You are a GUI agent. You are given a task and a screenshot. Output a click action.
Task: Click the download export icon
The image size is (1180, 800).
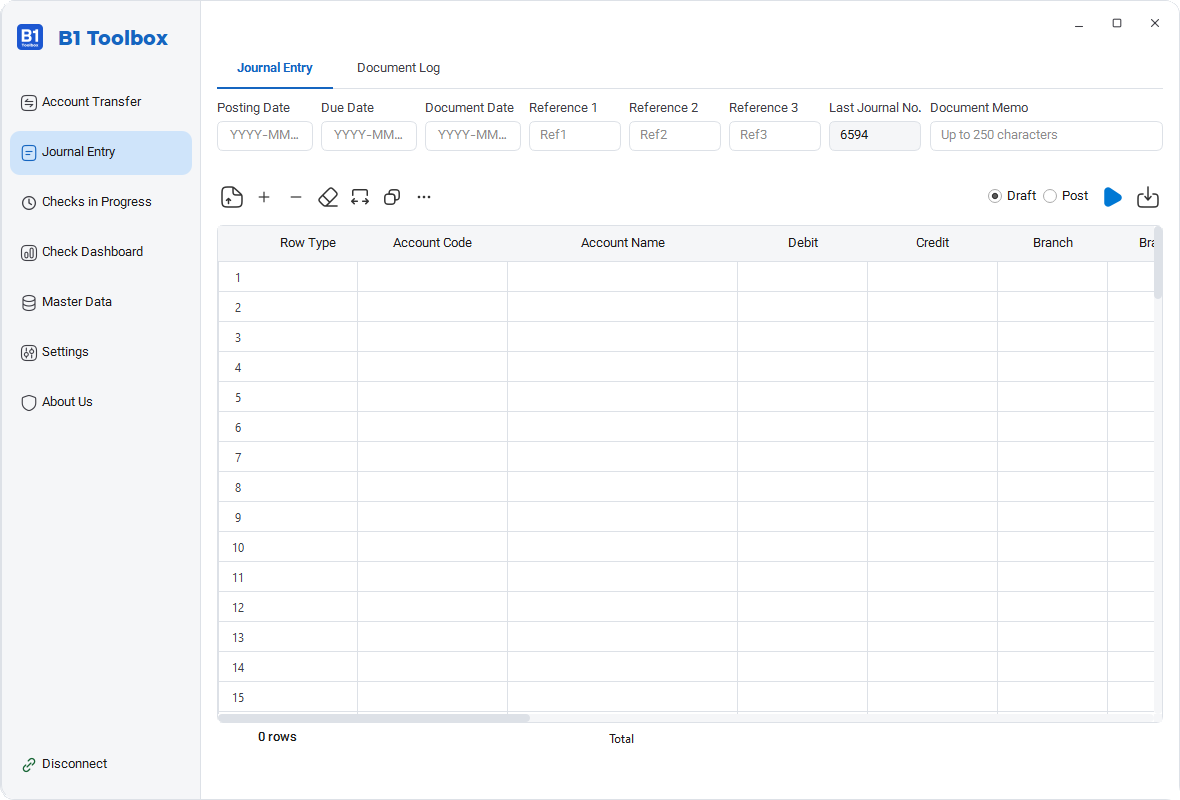[1148, 197]
